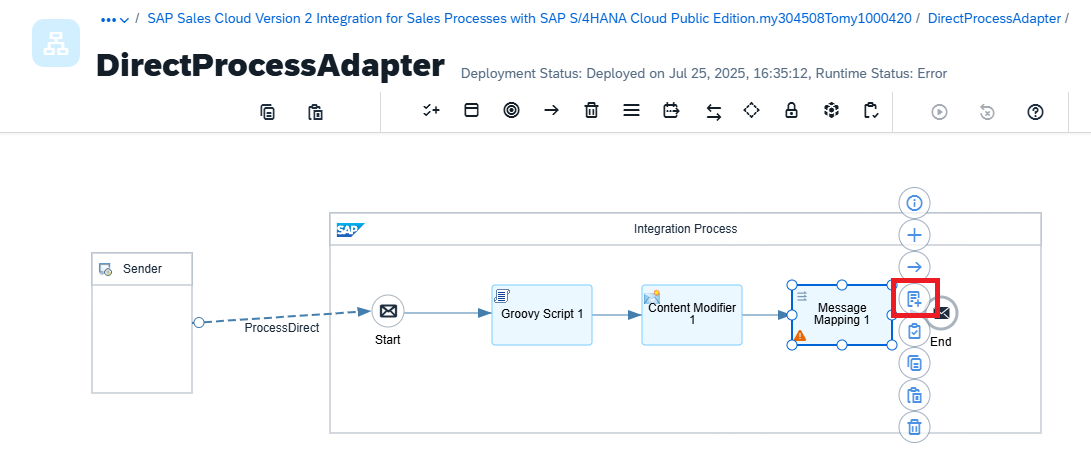The image size is (1091, 453).
Task: Click the plus speed button beside Message Mapping
Action: (x=914, y=235)
